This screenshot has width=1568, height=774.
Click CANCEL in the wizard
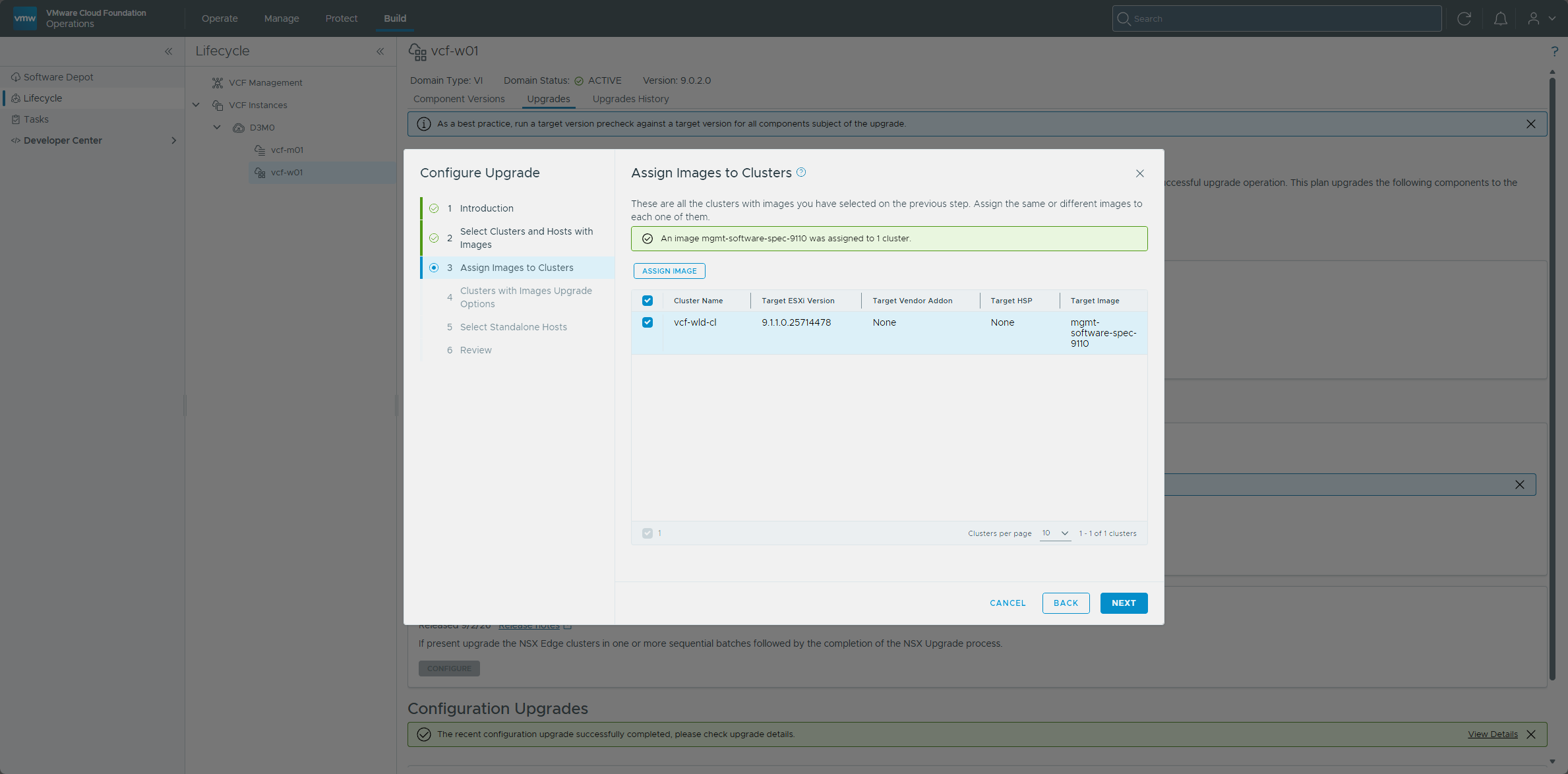(1008, 603)
